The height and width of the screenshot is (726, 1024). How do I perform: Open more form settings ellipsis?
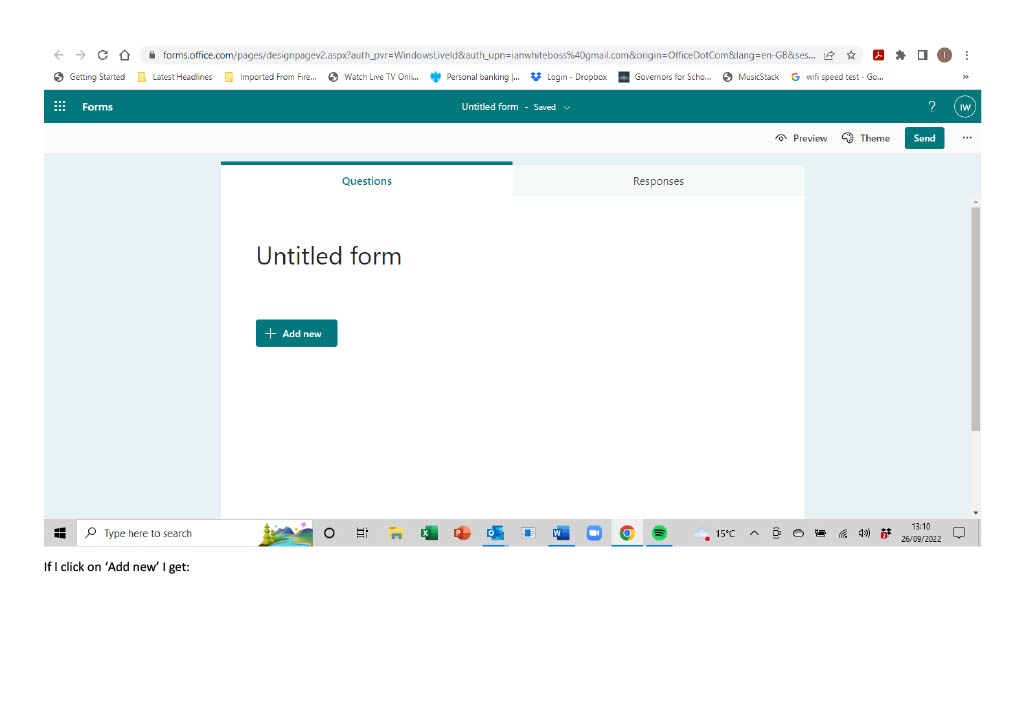click(967, 138)
